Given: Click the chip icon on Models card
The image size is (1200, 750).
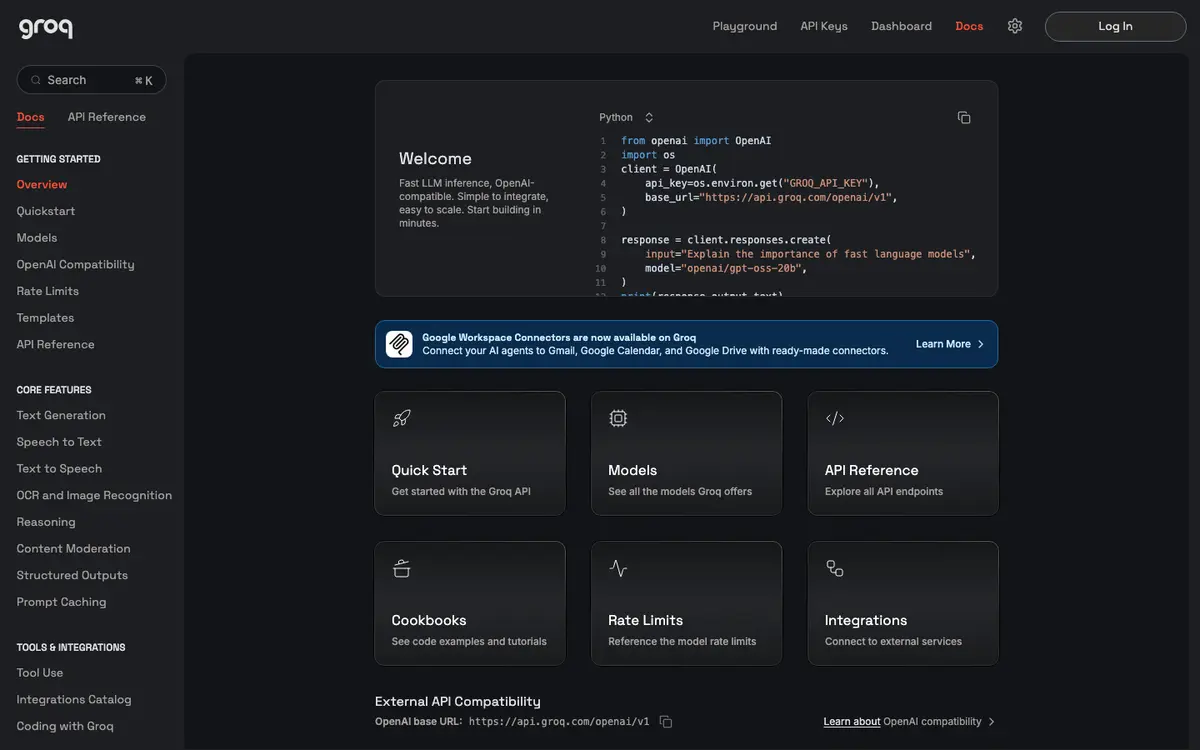Looking at the screenshot, I should coord(618,418).
